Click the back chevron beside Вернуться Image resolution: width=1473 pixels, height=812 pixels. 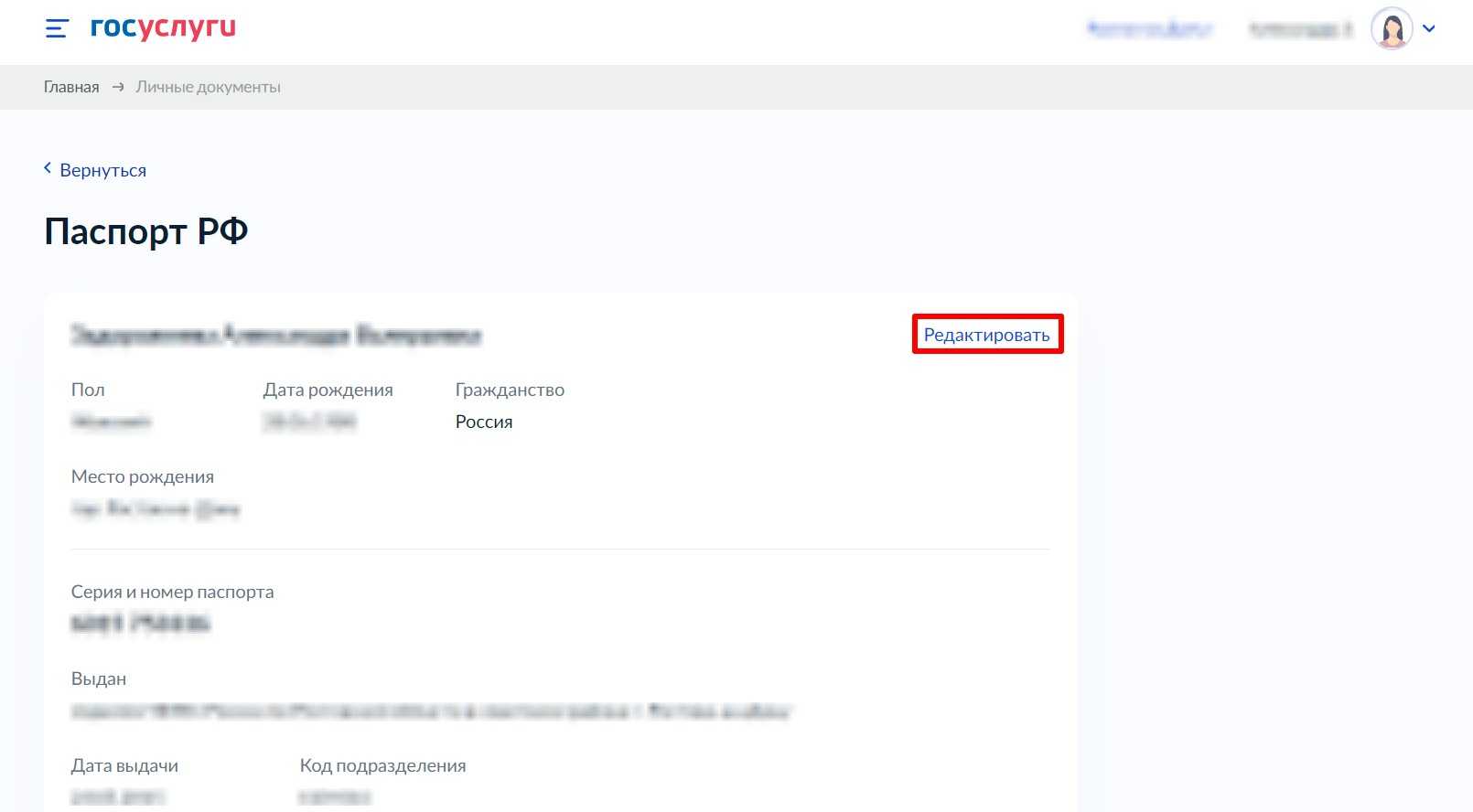(48, 169)
